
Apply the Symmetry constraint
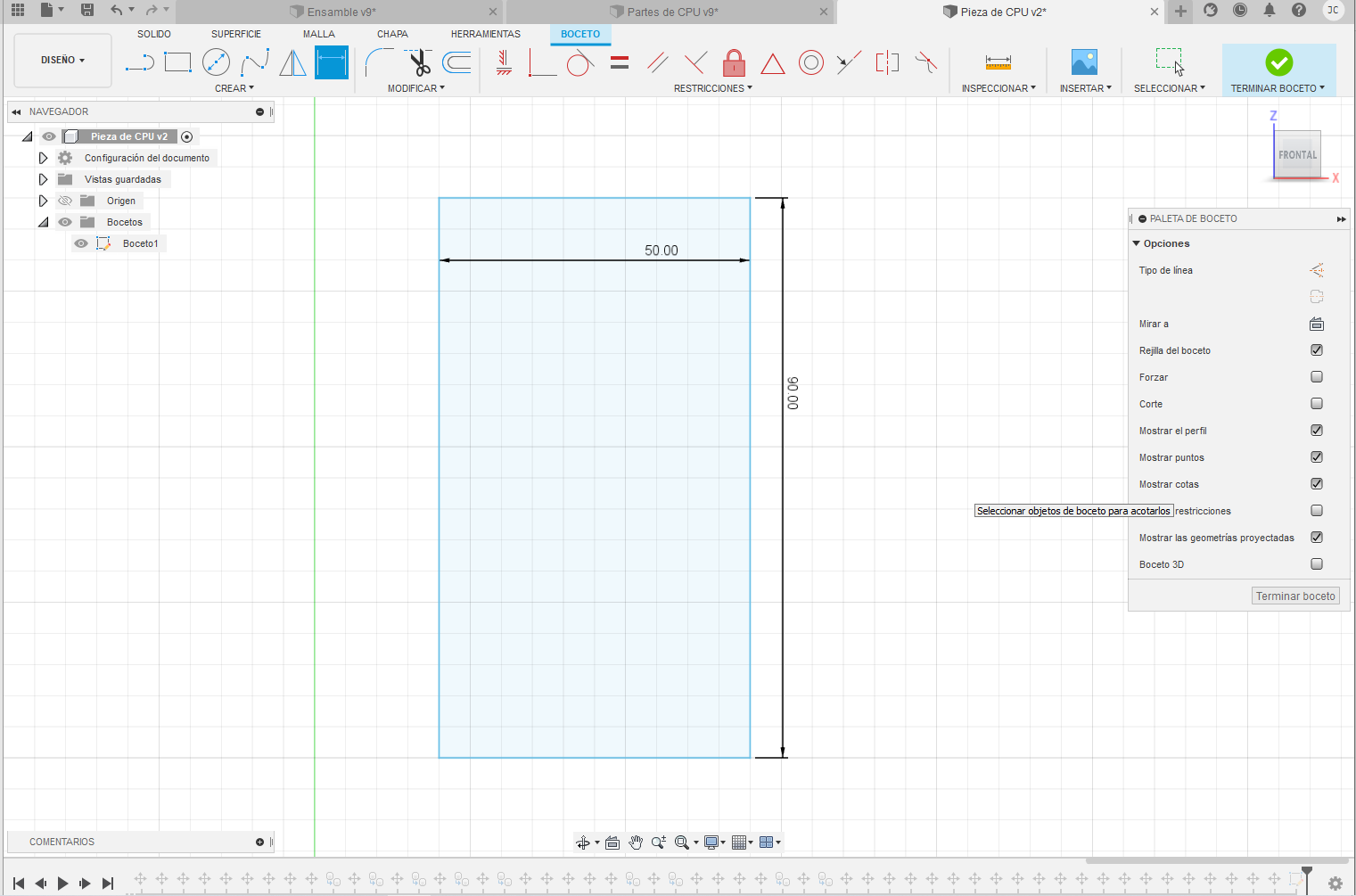[887, 62]
